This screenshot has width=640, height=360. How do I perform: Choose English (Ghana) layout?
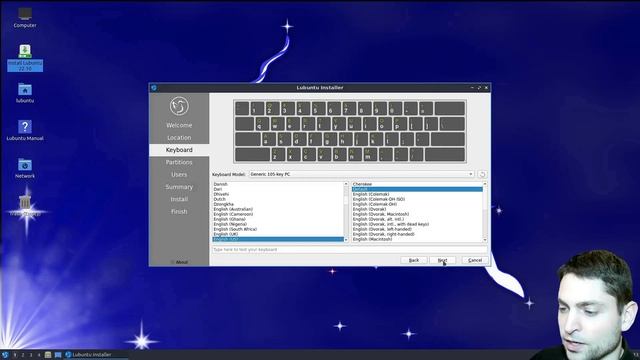pos(230,219)
